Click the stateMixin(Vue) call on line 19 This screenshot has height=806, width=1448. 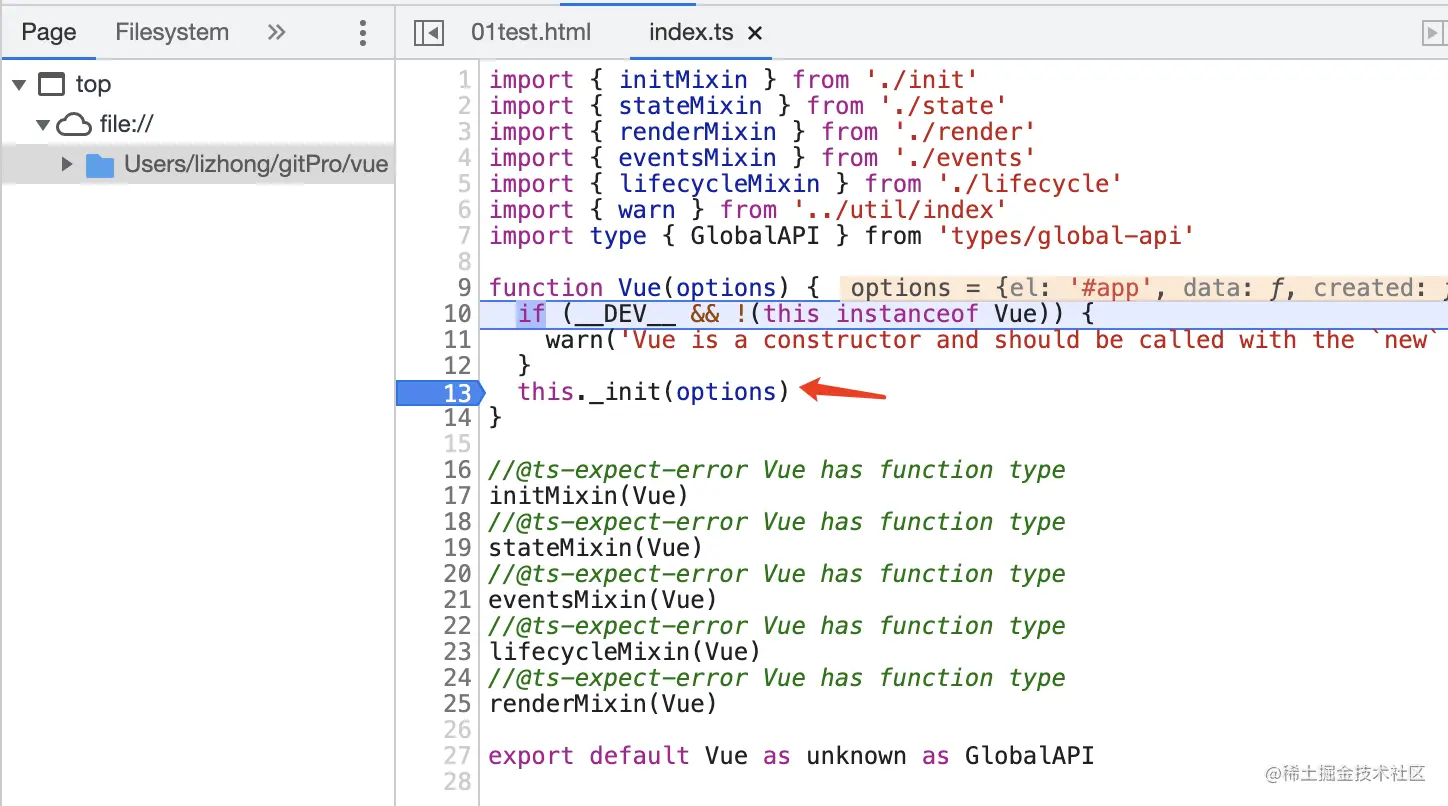point(596,548)
